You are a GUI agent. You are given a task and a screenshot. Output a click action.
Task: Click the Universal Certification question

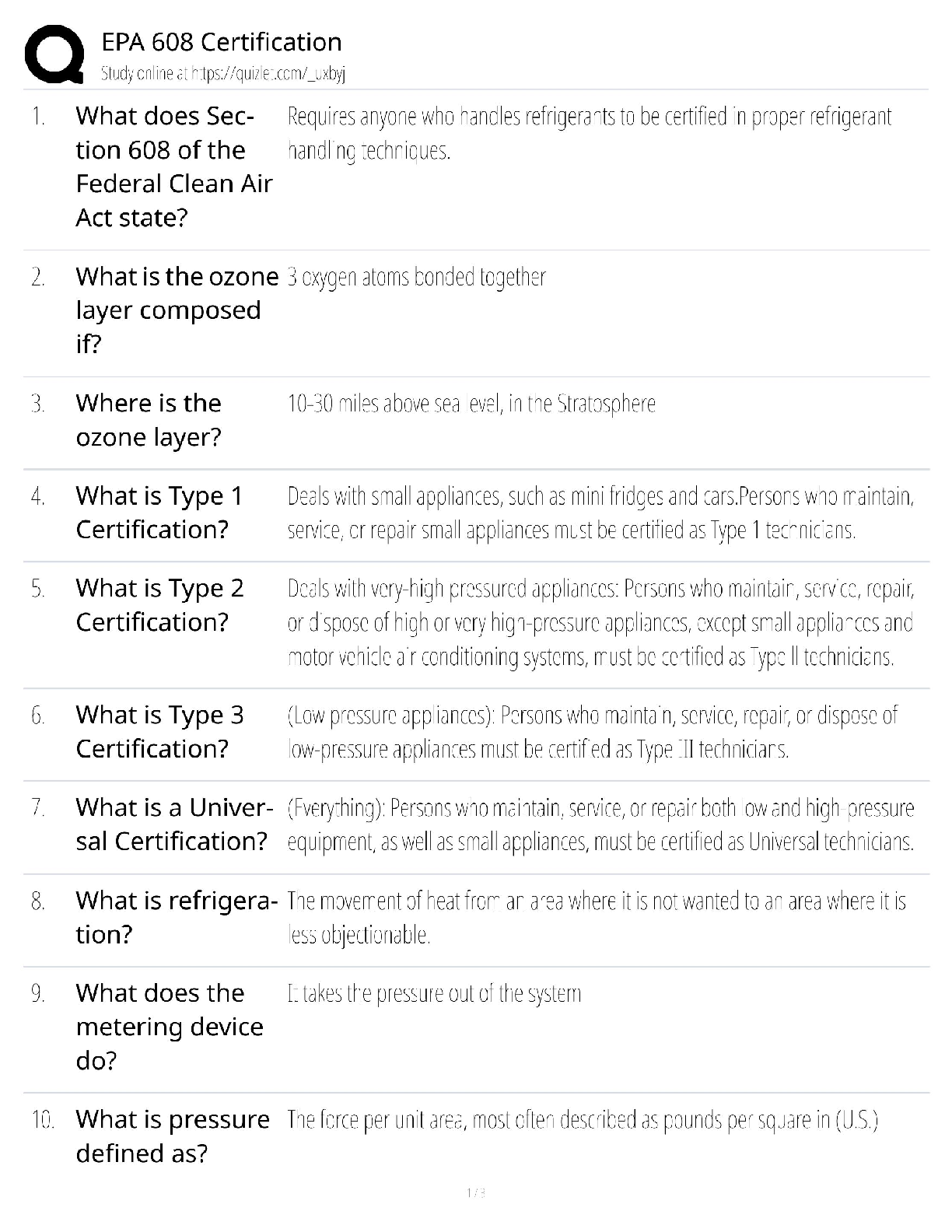173,824
